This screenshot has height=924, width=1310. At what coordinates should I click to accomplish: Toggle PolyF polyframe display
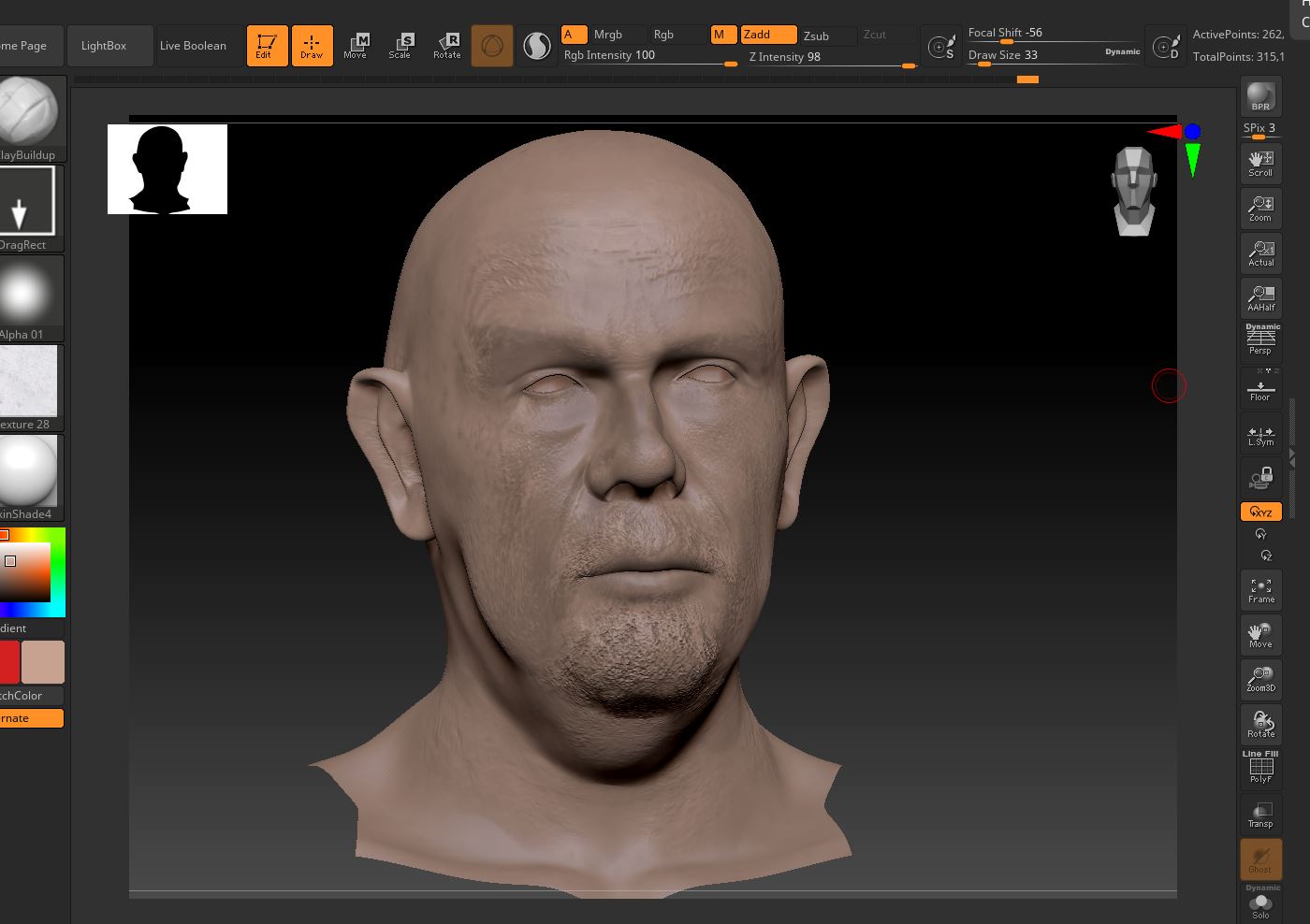point(1260,770)
